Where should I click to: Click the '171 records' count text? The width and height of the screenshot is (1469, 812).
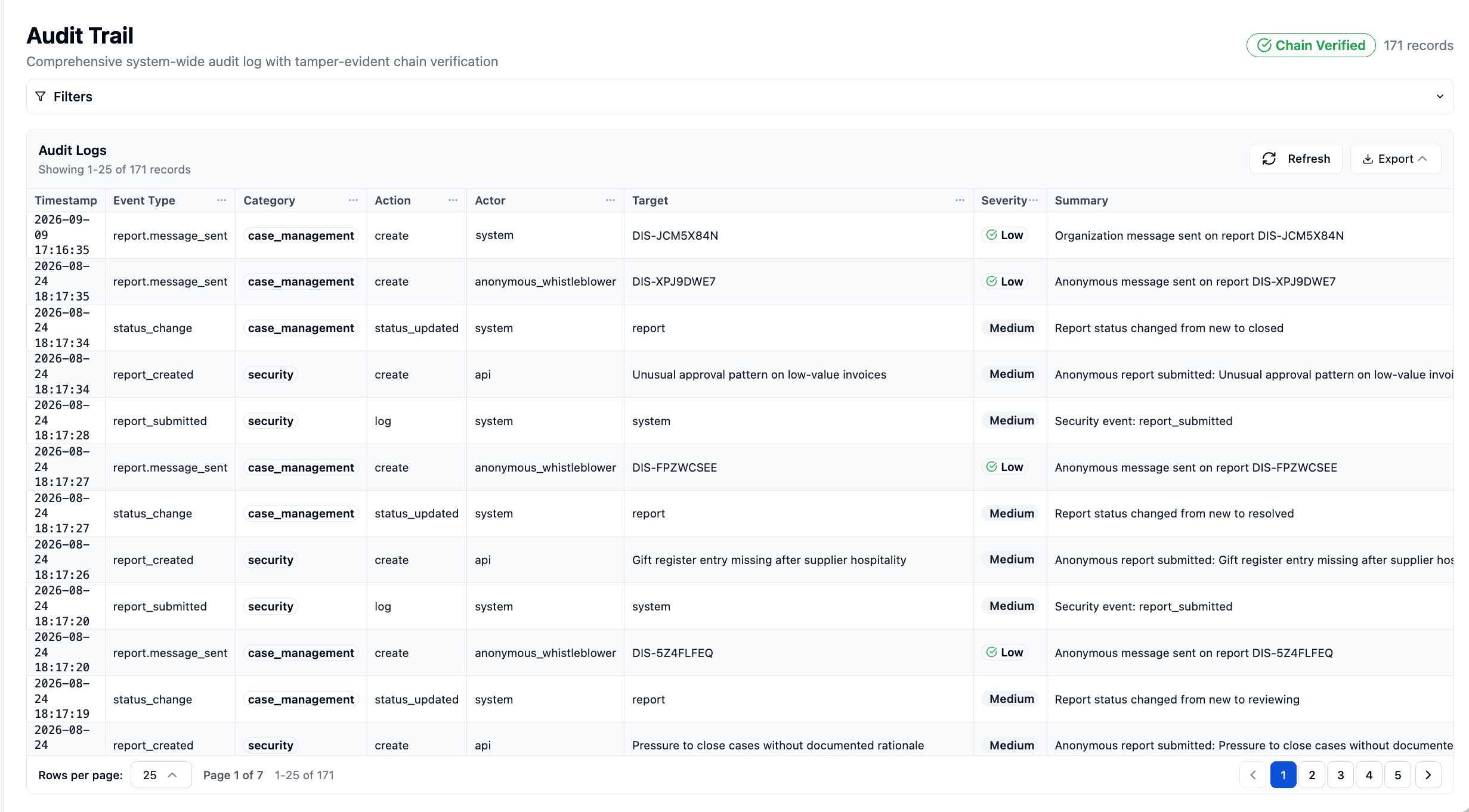(1418, 45)
